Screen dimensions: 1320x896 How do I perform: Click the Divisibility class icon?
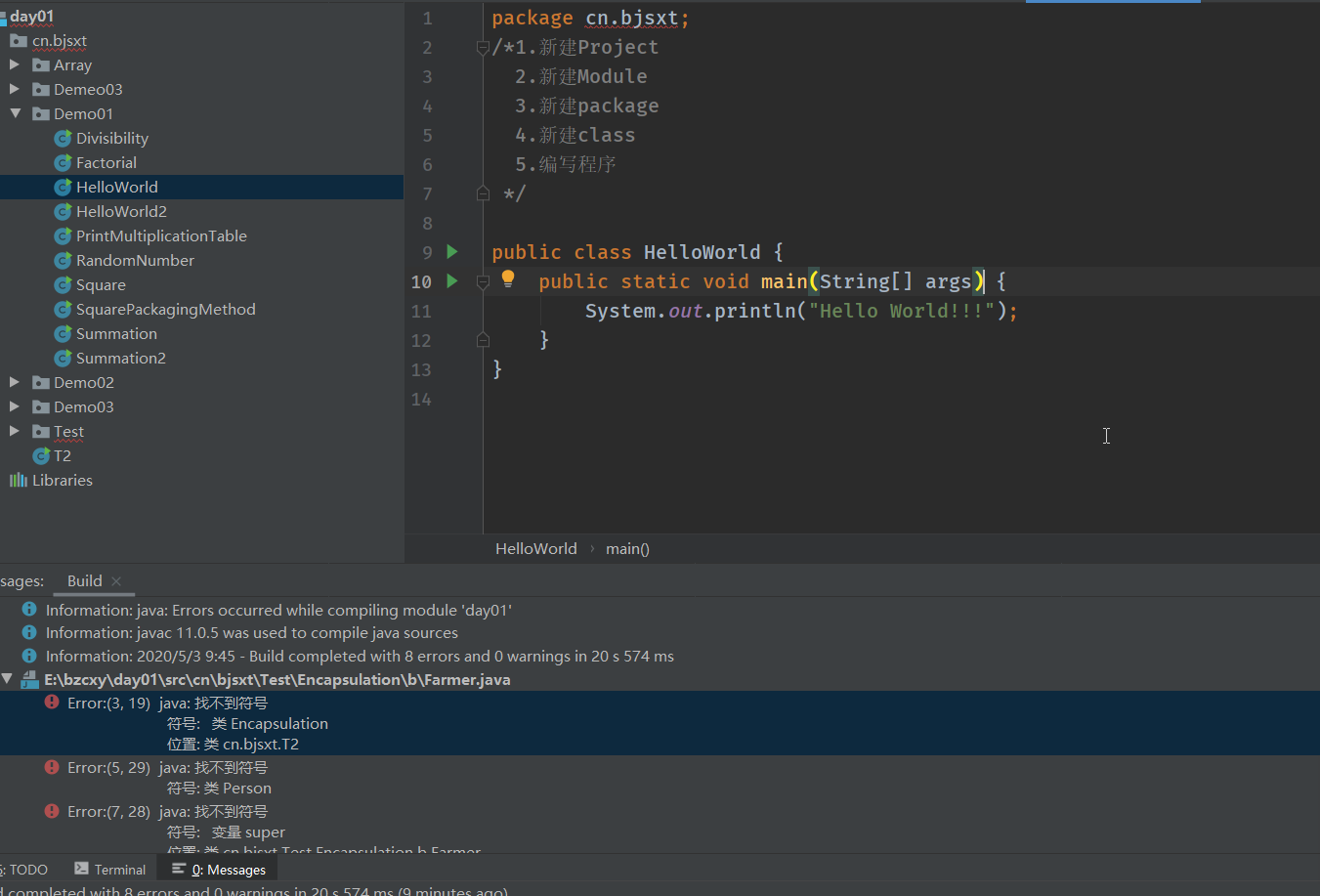63,139
